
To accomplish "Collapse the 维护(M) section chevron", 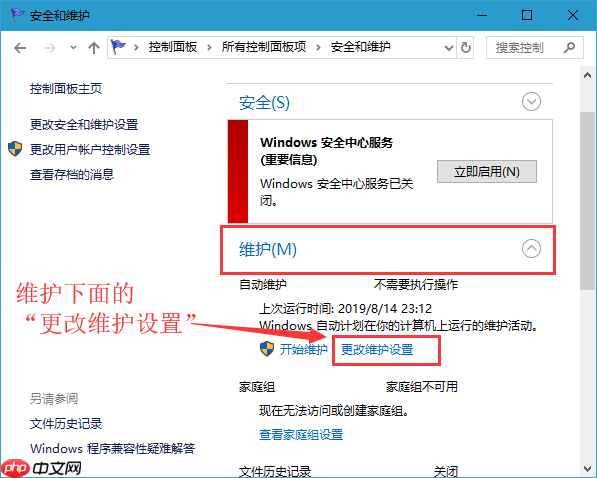I will point(531,248).
